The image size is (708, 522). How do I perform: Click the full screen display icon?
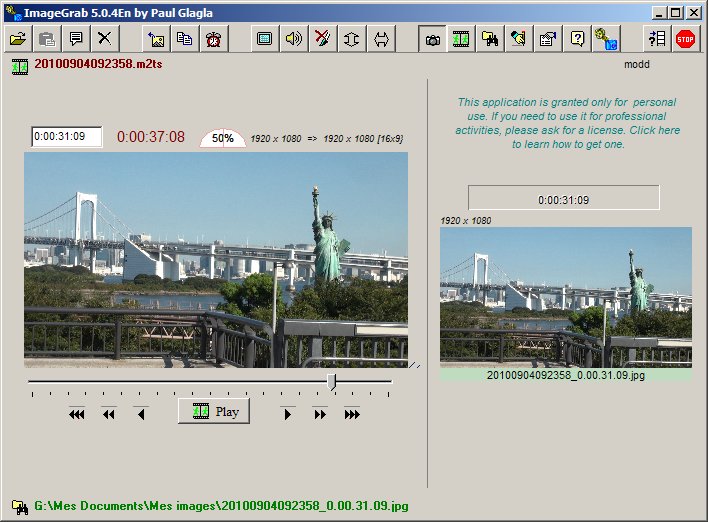pos(264,39)
